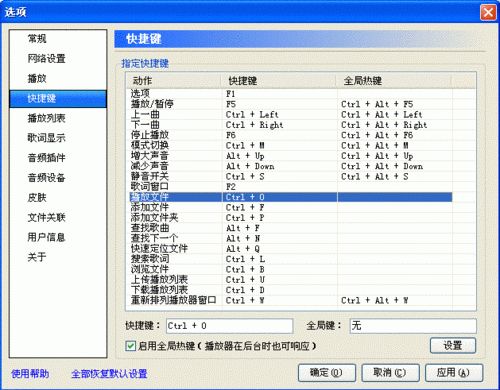
Task: Click the 设置 hotkey button
Action: coord(453,345)
